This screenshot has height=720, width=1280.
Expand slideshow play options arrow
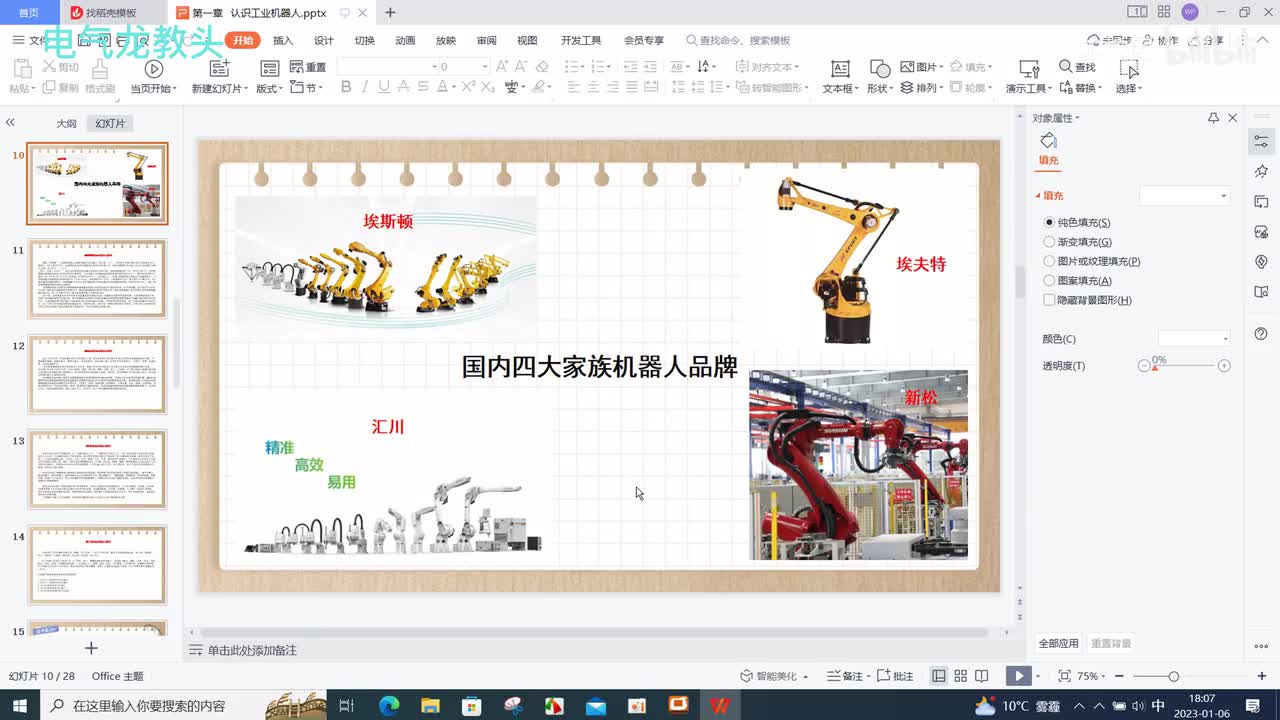tap(1038, 676)
